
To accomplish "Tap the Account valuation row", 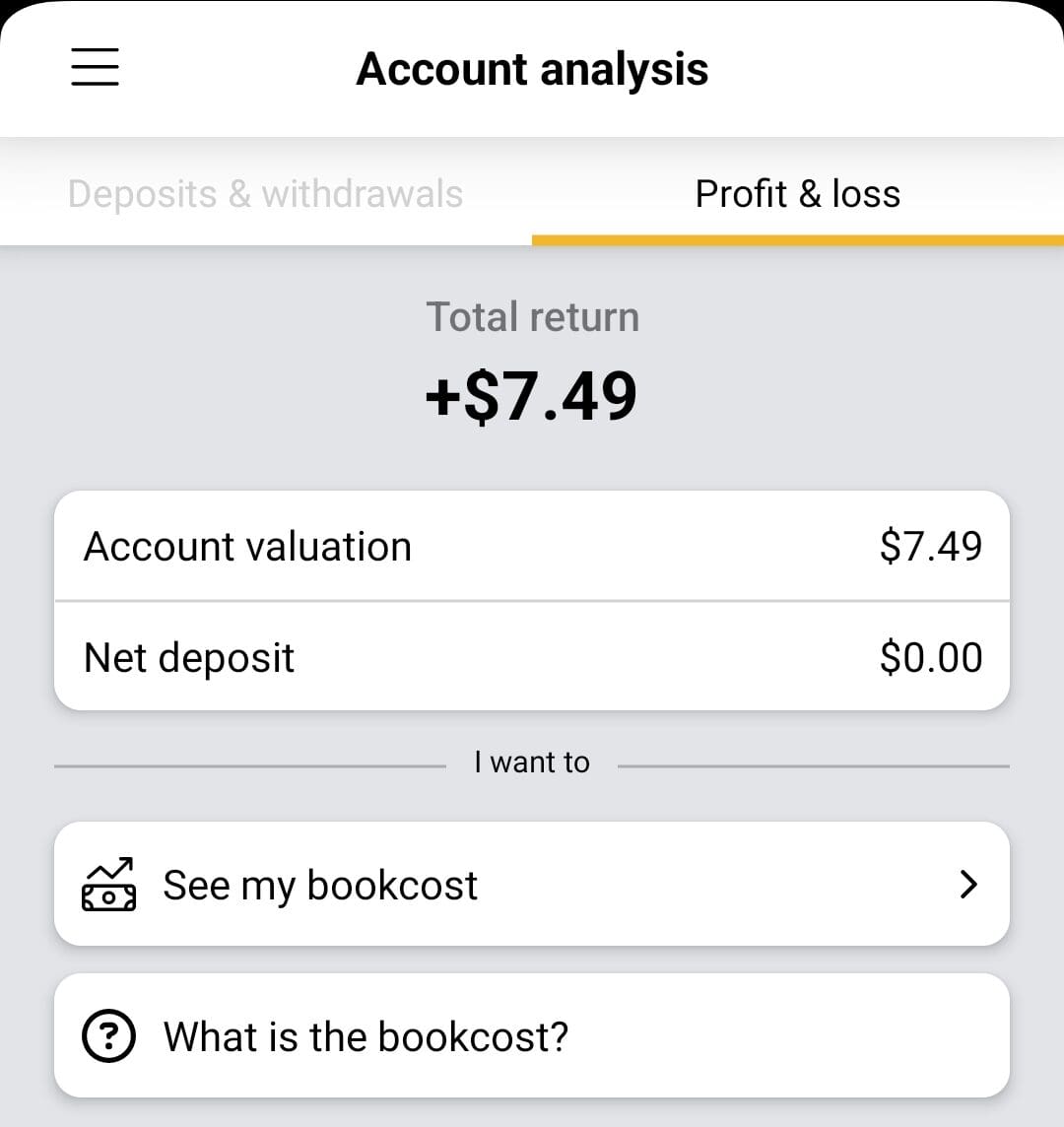I will tap(532, 546).
